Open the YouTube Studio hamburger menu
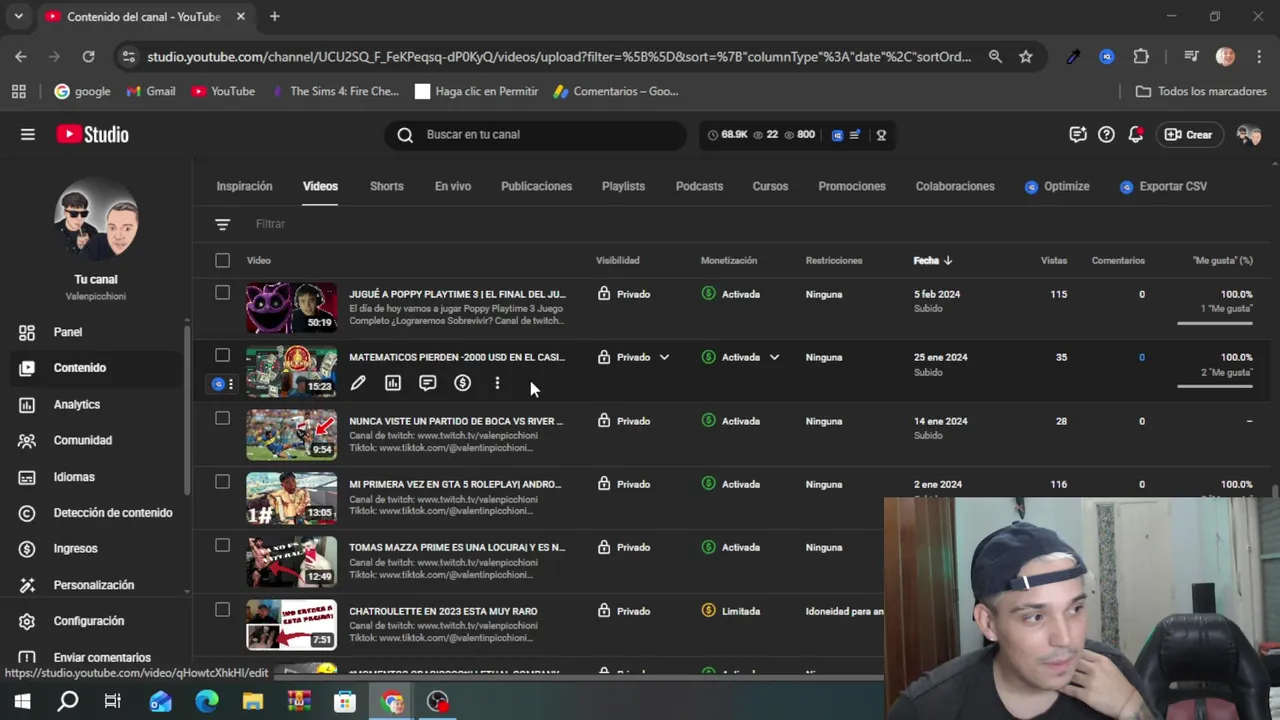This screenshot has height=720, width=1280. [28, 134]
